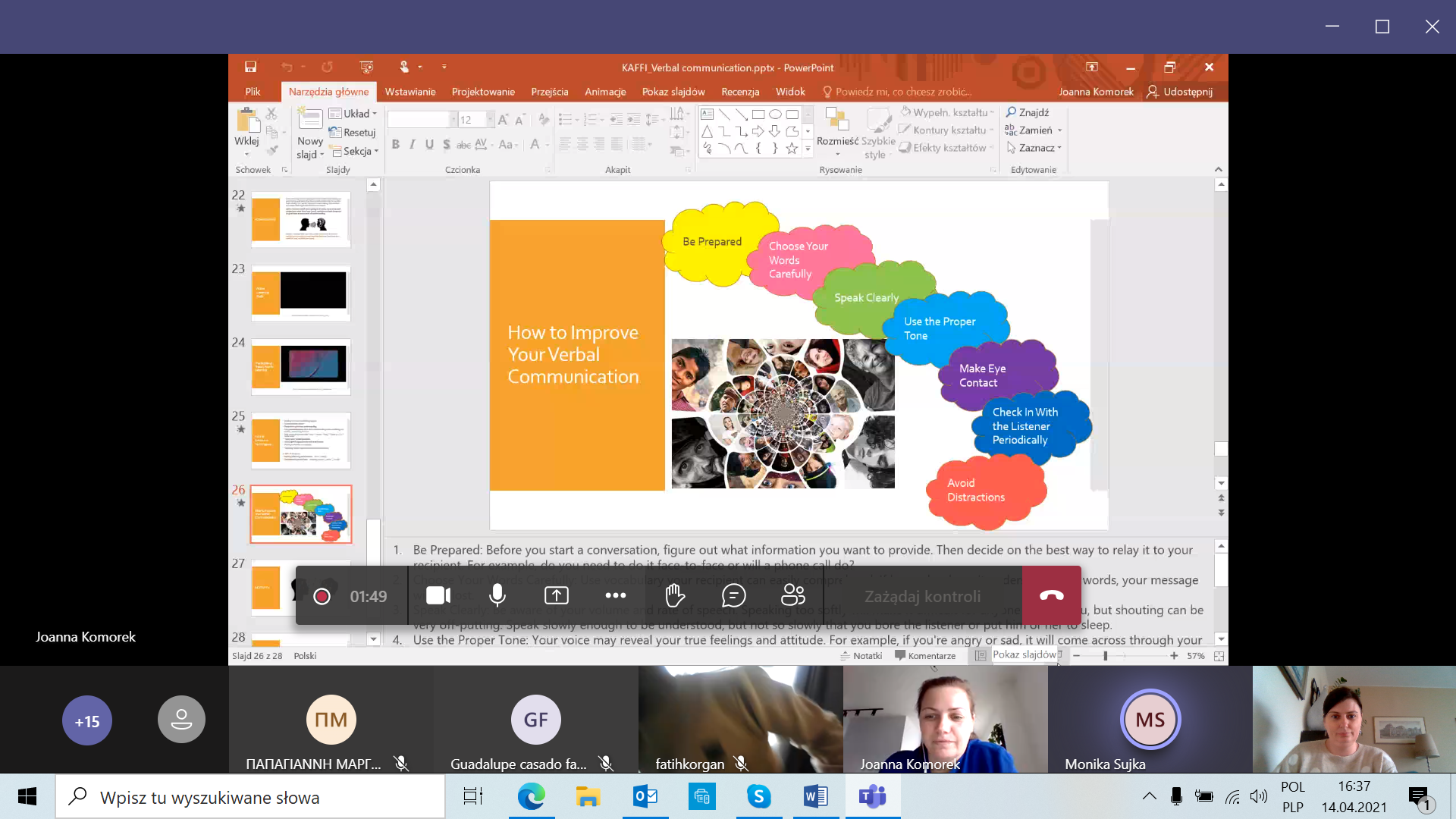Open the Widok tab
The height and width of the screenshot is (819, 1456).
click(x=790, y=92)
